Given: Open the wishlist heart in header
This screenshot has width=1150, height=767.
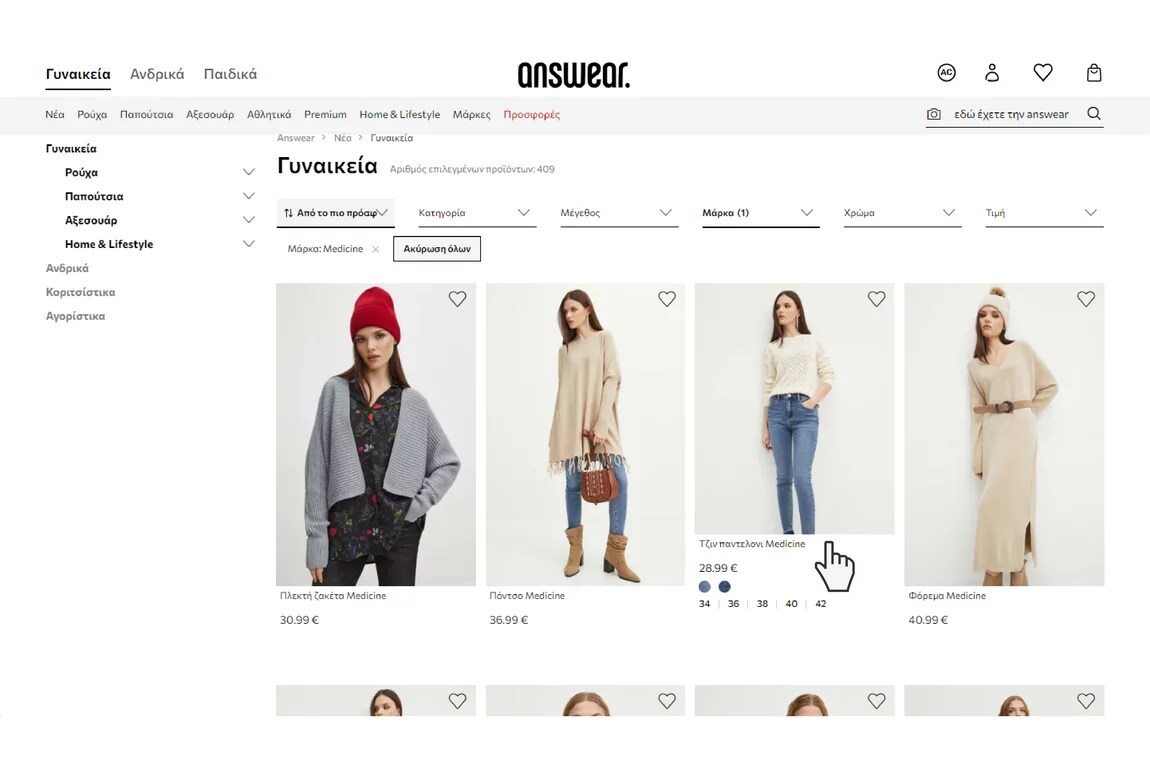Looking at the screenshot, I should (x=1043, y=73).
